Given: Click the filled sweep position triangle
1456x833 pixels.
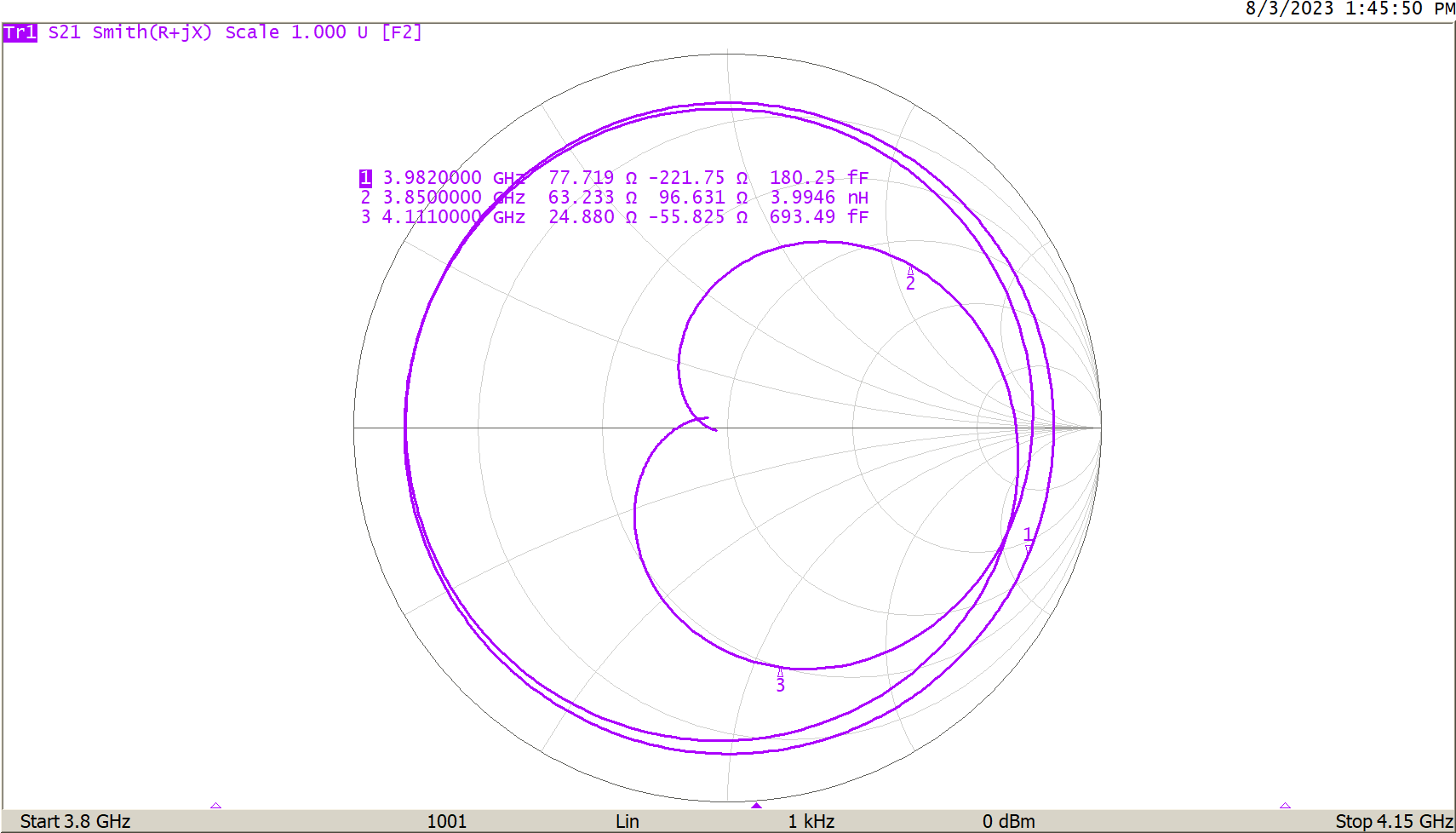Looking at the screenshot, I should (x=756, y=804).
